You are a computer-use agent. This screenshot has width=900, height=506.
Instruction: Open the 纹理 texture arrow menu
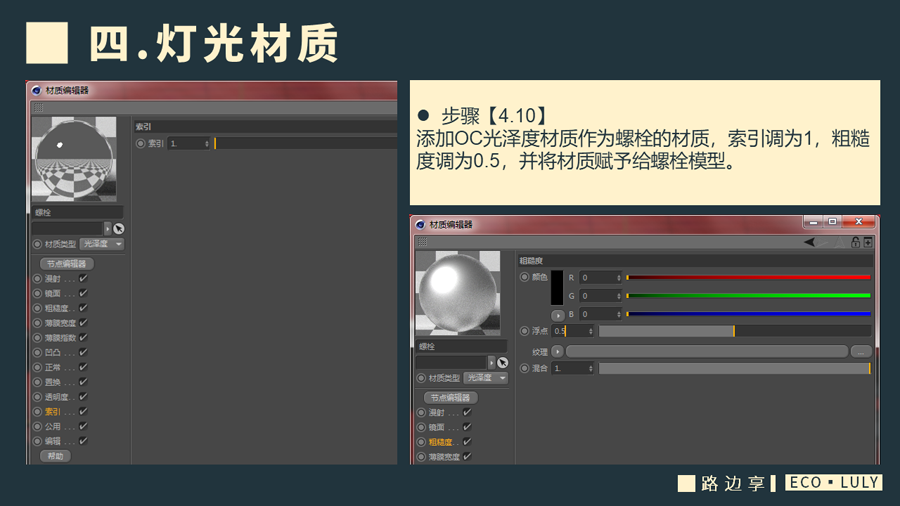point(557,351)
